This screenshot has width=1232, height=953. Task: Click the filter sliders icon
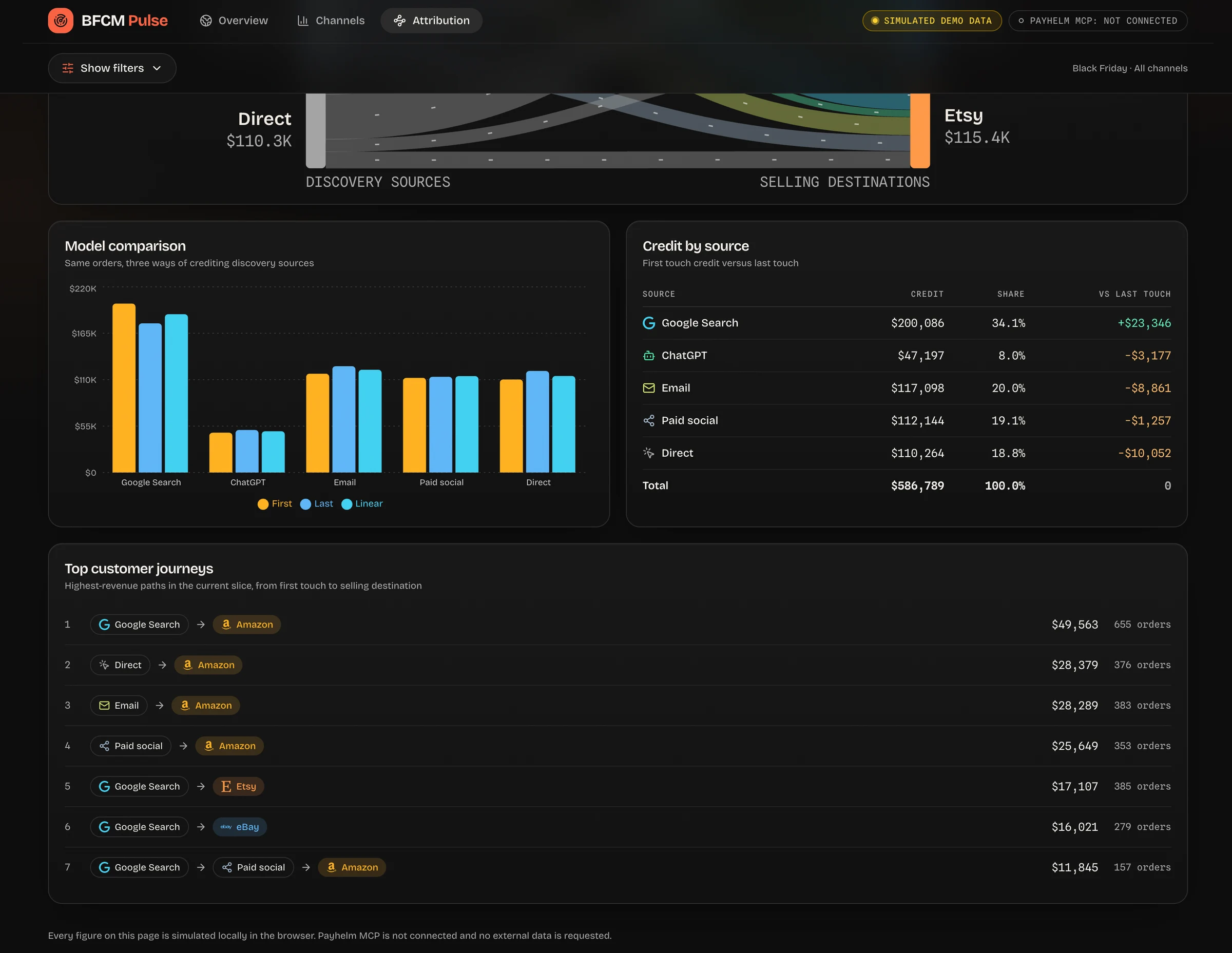click(x=68, y=68)
